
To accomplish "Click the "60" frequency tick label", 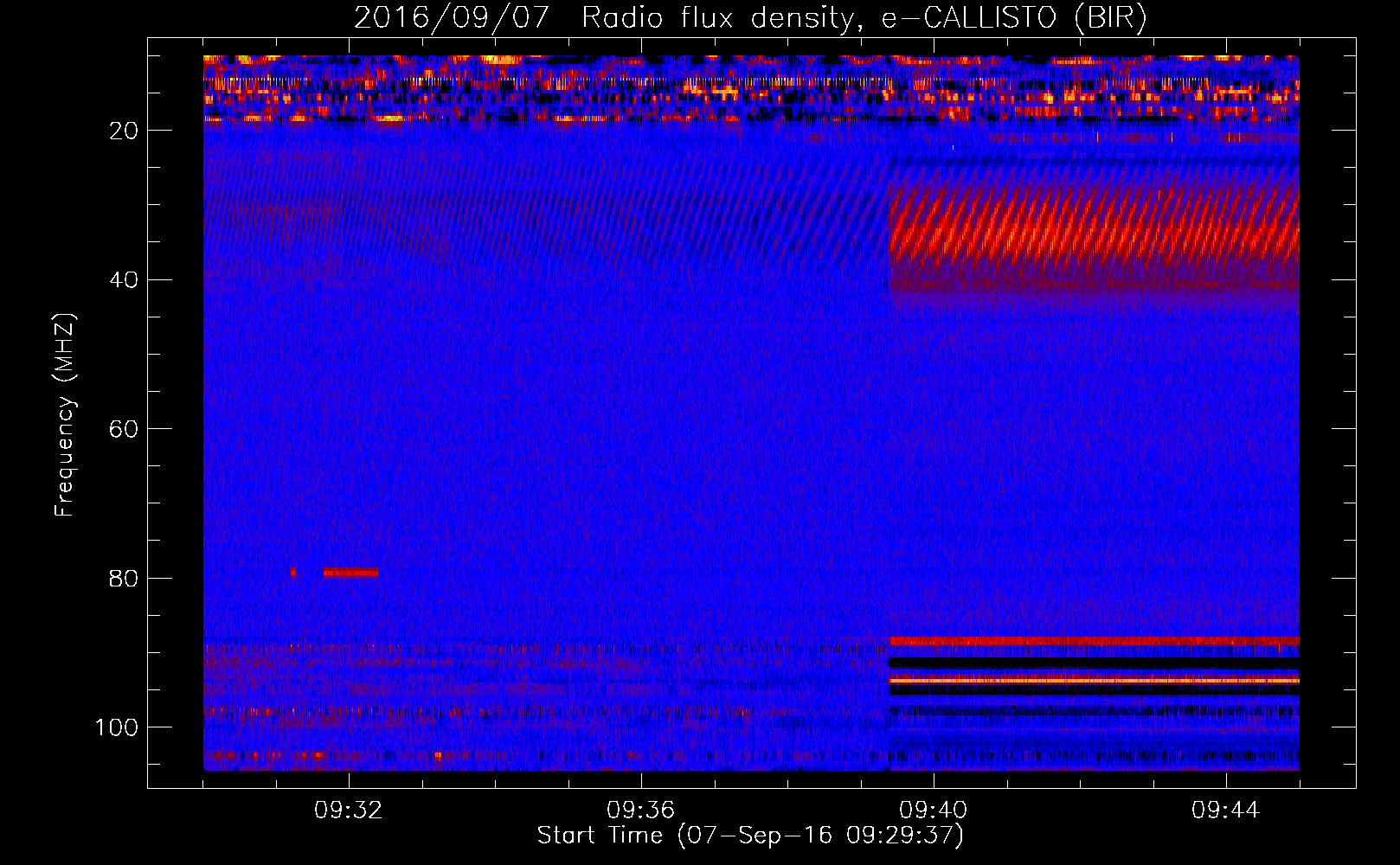I will (125, 429).
